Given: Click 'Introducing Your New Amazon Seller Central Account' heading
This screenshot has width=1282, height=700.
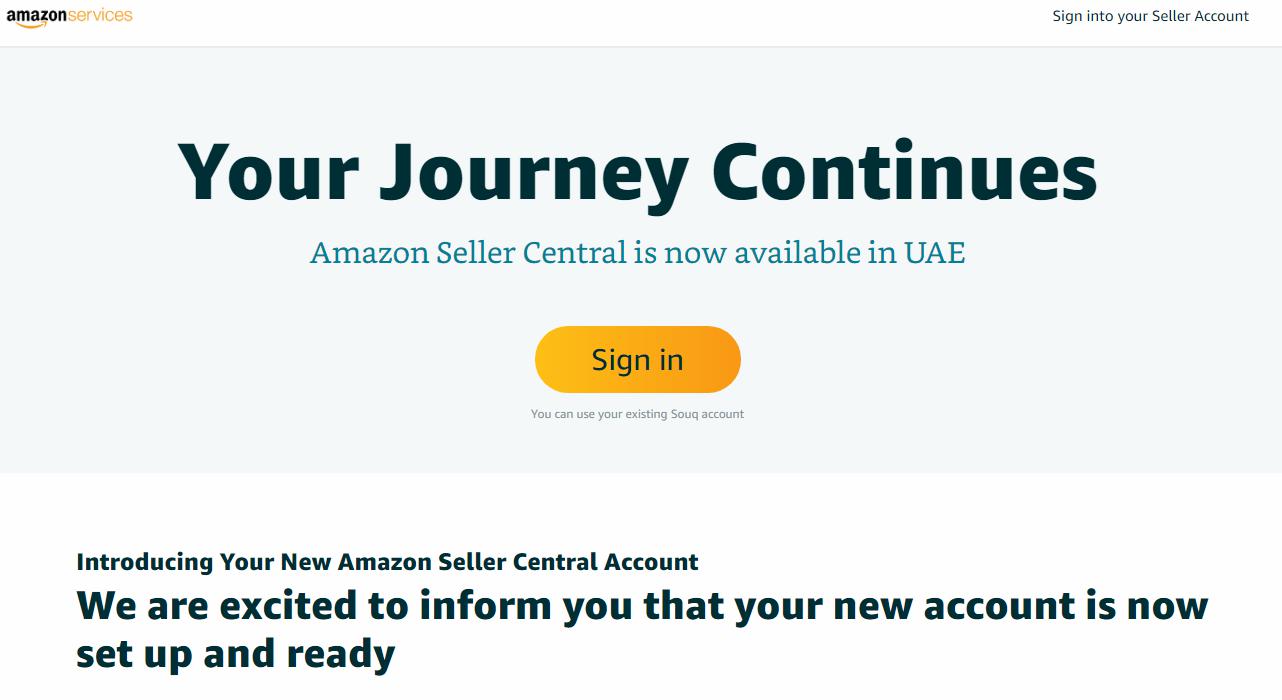Looking at the screenshot, I should tap(387, 562).
